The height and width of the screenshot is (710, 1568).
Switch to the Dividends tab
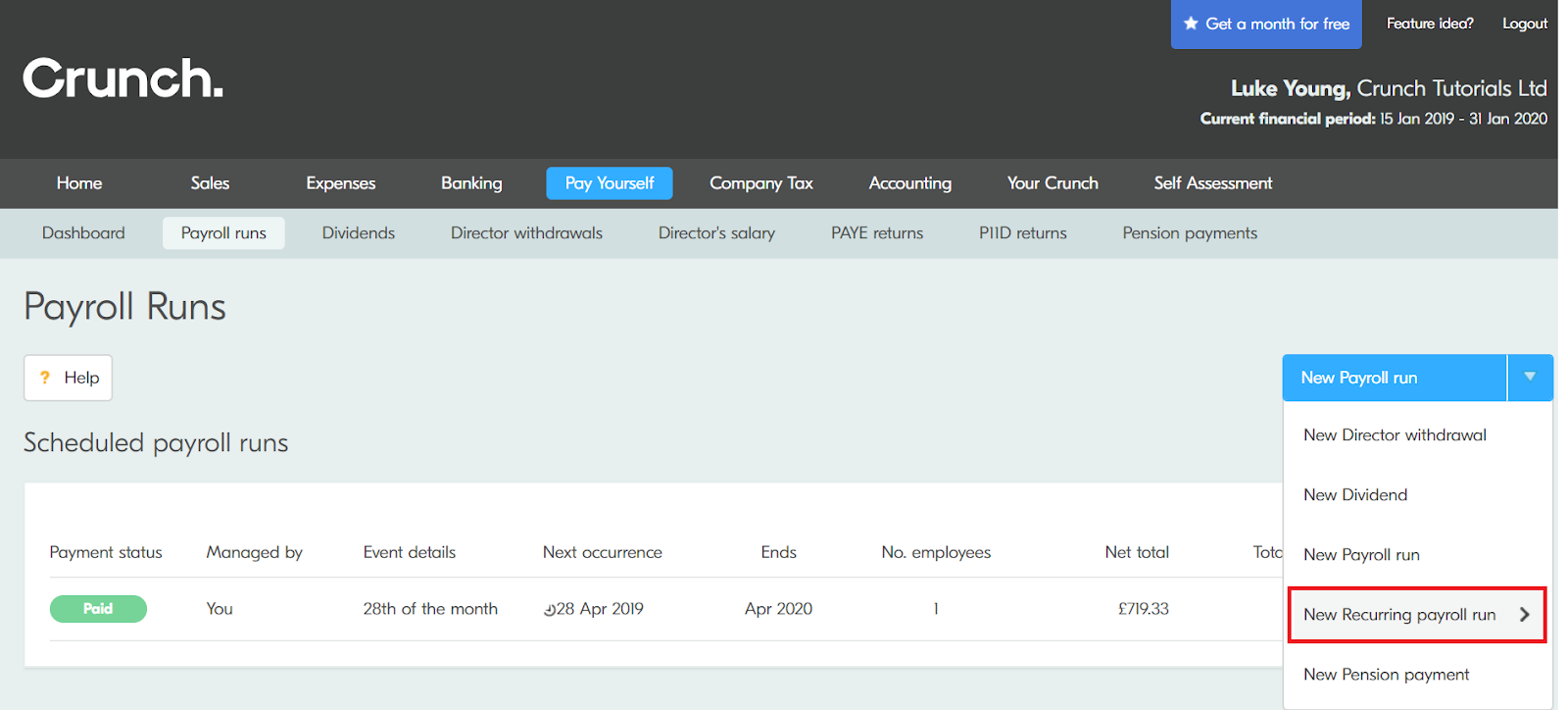(x=359, y=233)
